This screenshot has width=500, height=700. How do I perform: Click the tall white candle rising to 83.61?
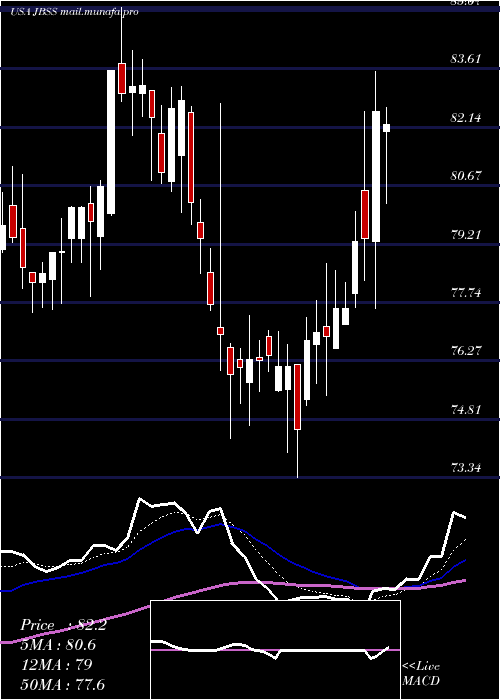coord(111,142)
